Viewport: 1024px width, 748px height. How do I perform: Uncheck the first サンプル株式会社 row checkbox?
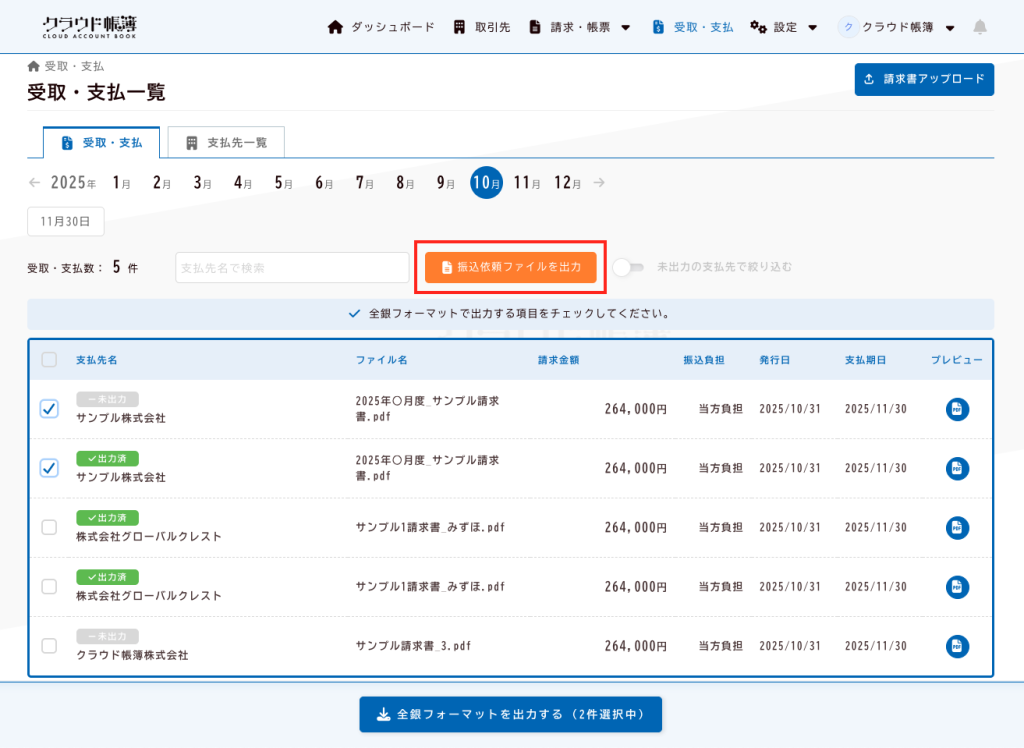[49, 409]
